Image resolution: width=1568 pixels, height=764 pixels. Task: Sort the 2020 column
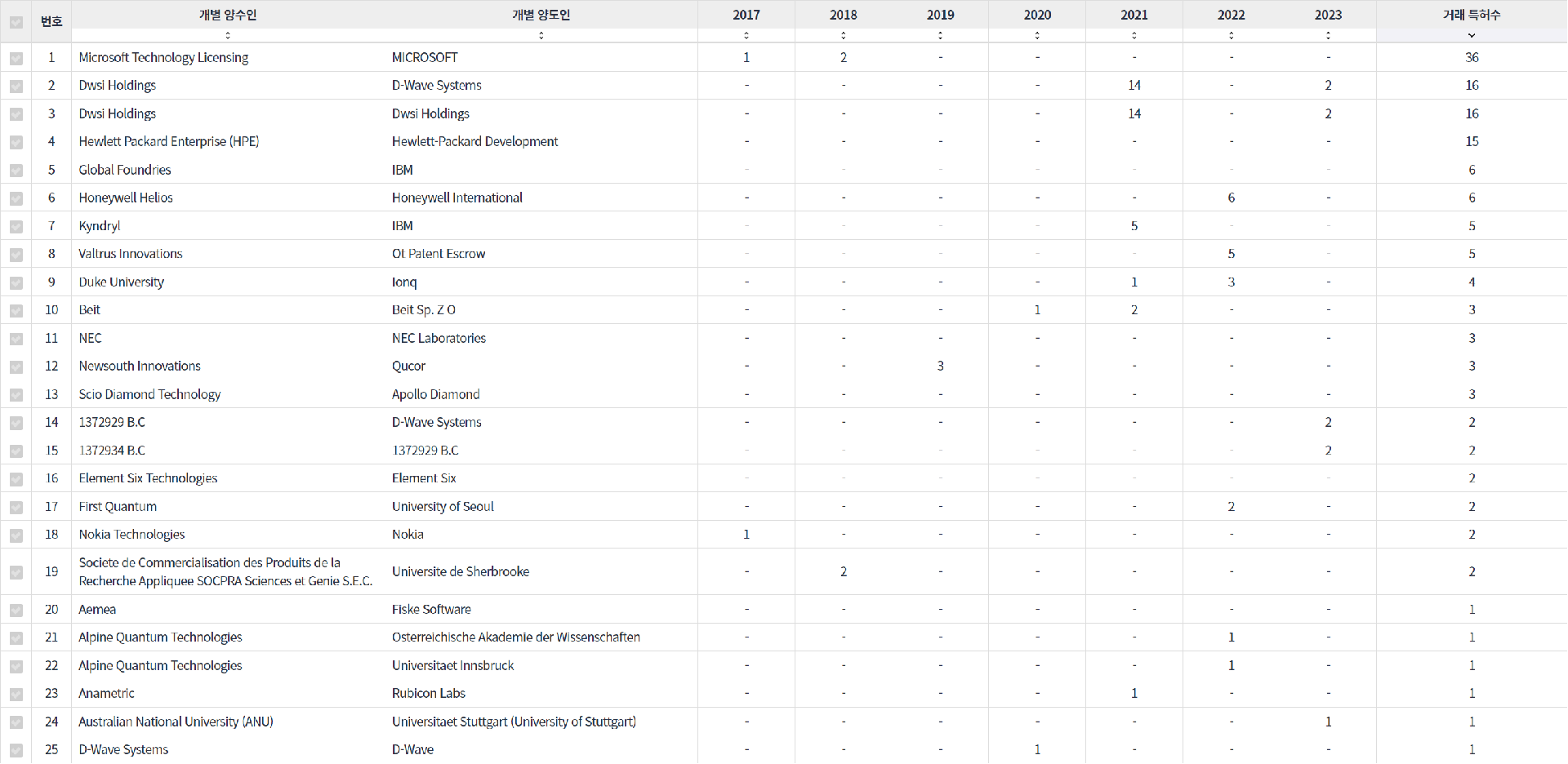pos(1037,35)
